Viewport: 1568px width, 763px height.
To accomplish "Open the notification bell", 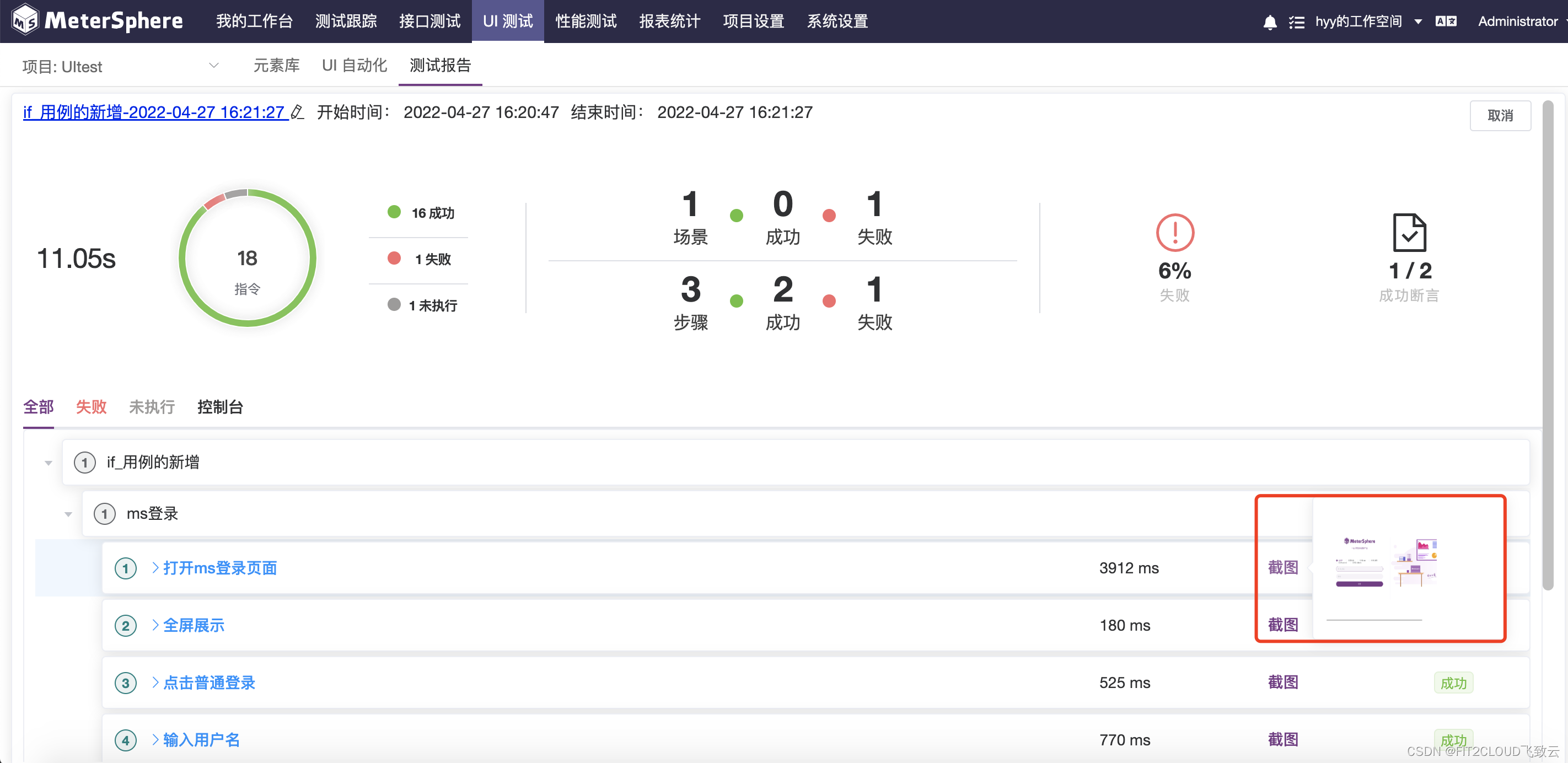I will 1270,23.
